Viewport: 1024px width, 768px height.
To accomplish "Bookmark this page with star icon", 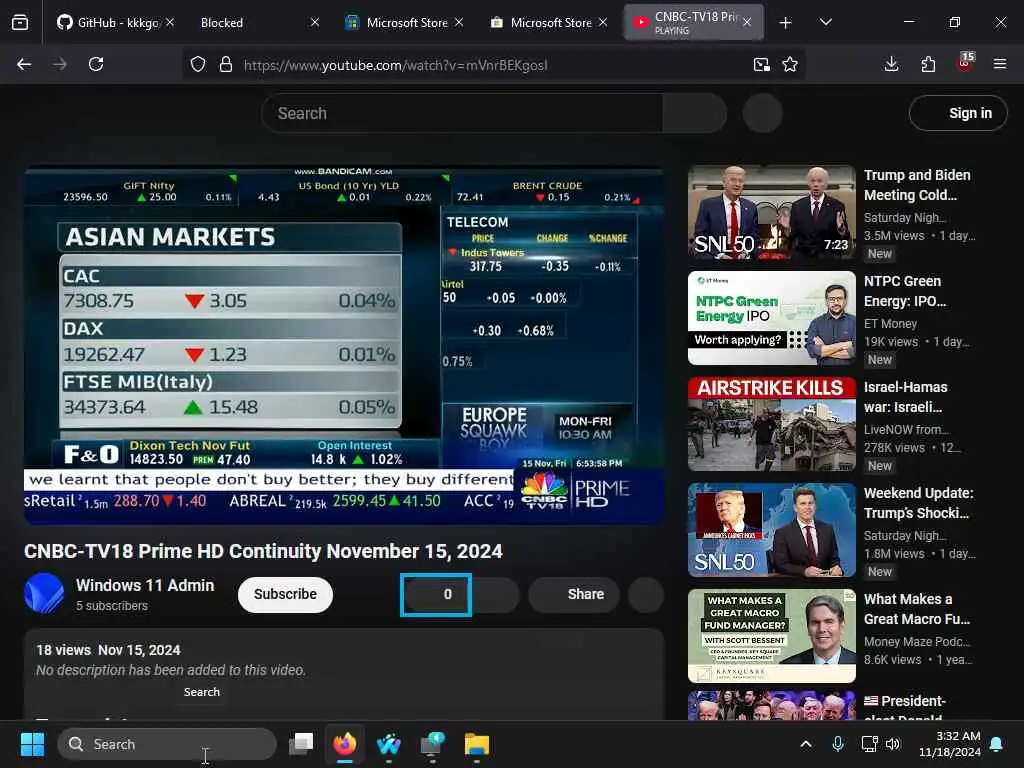I will (790, 64).
